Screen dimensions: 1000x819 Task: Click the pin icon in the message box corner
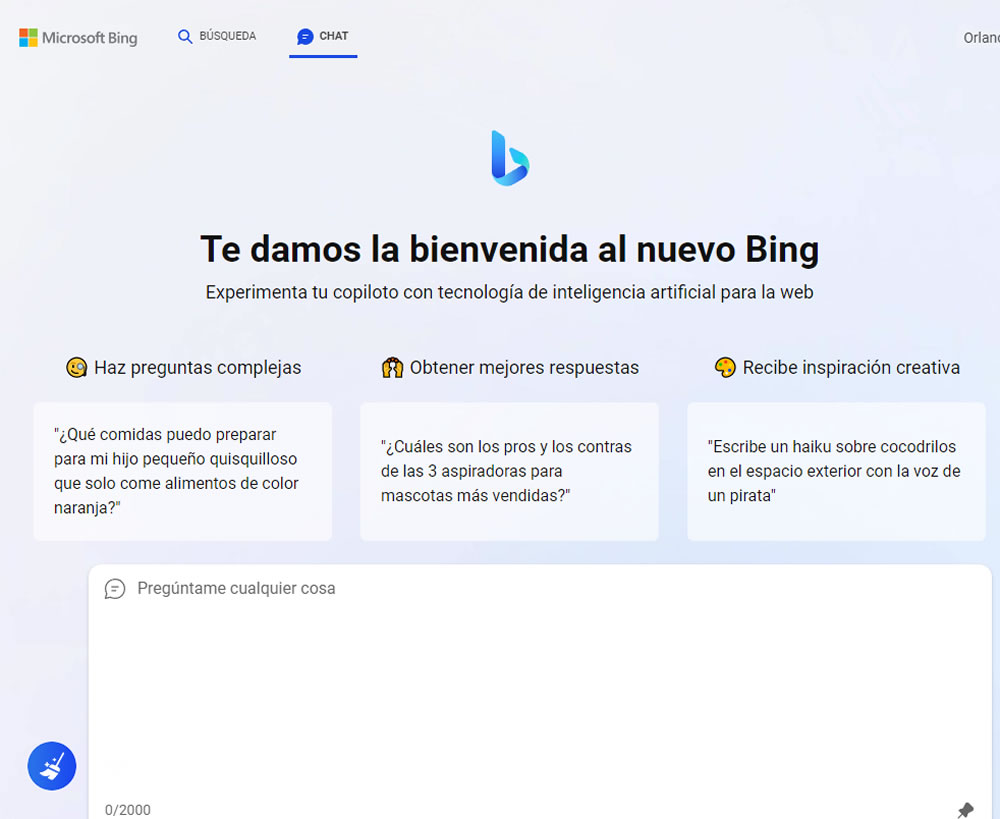(x=965, y=809)
